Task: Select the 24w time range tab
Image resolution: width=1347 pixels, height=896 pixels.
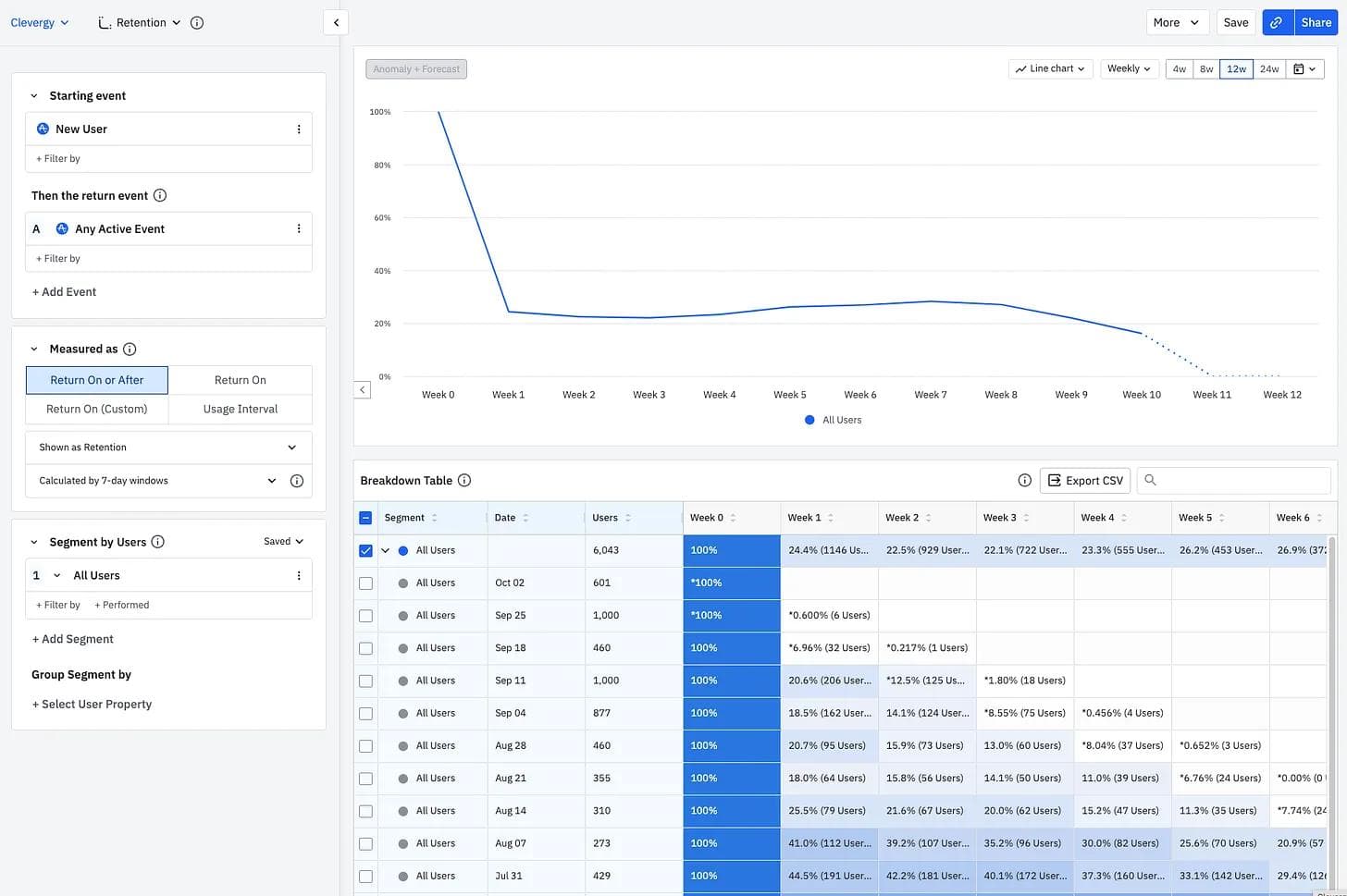Action: [1269, 69]
